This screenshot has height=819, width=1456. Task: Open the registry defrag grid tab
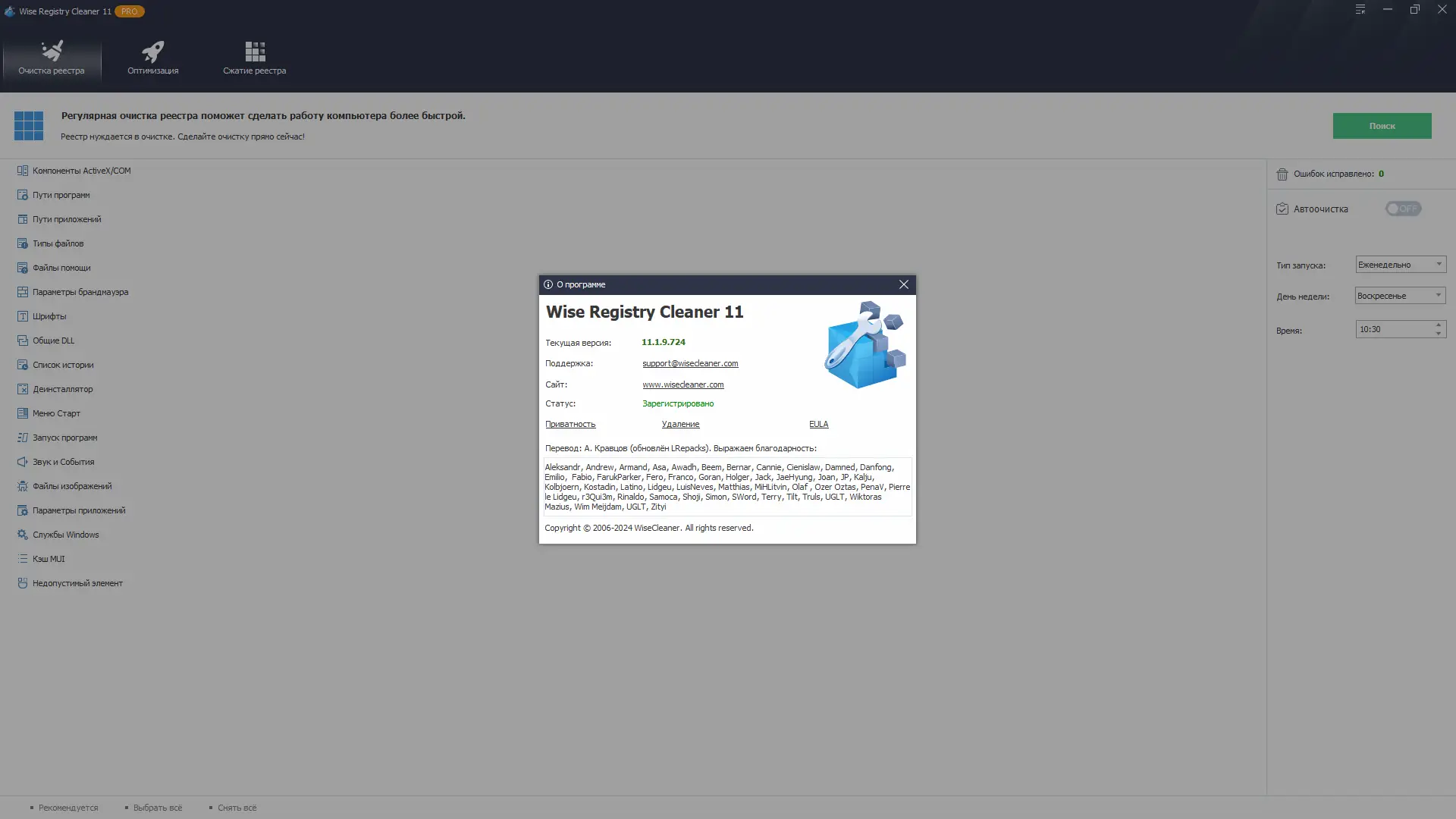(x=254, y=58)
